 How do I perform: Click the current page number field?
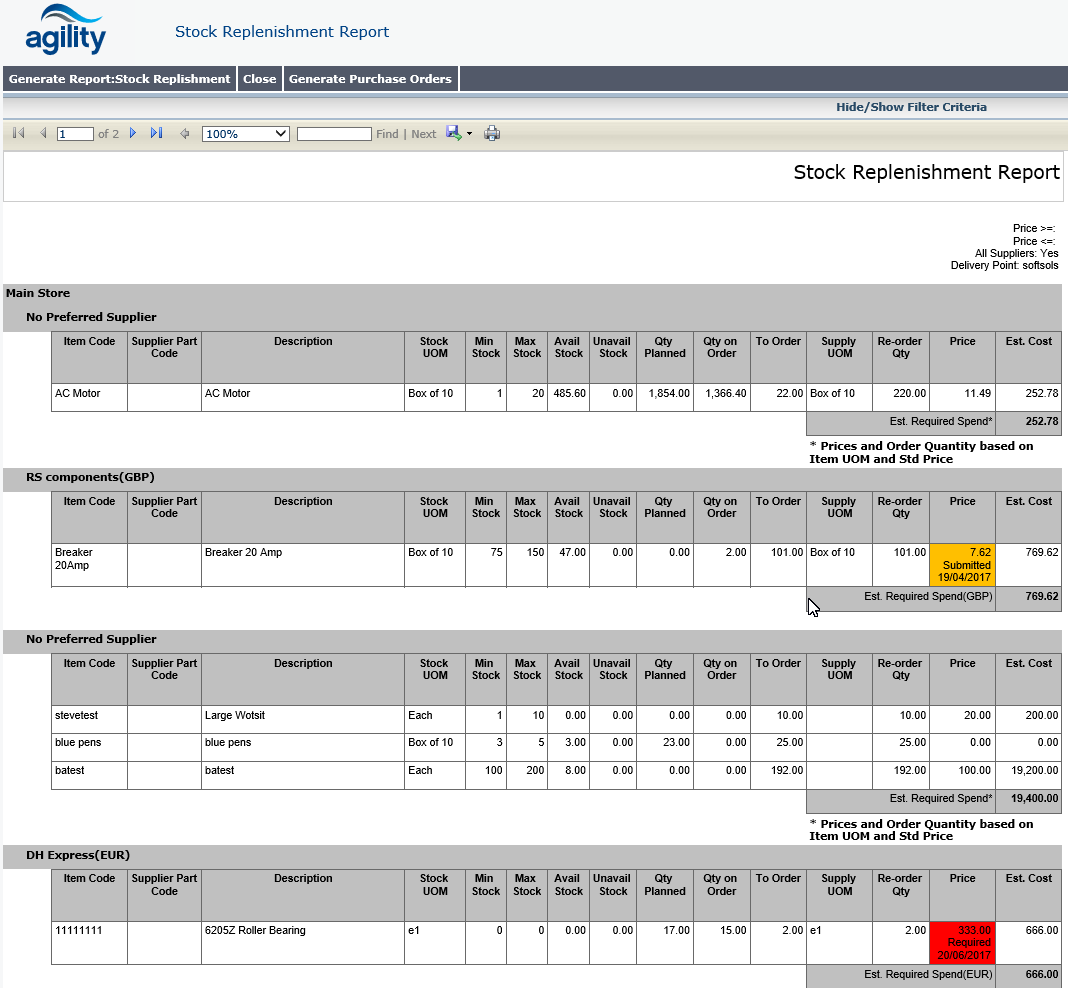75,133
